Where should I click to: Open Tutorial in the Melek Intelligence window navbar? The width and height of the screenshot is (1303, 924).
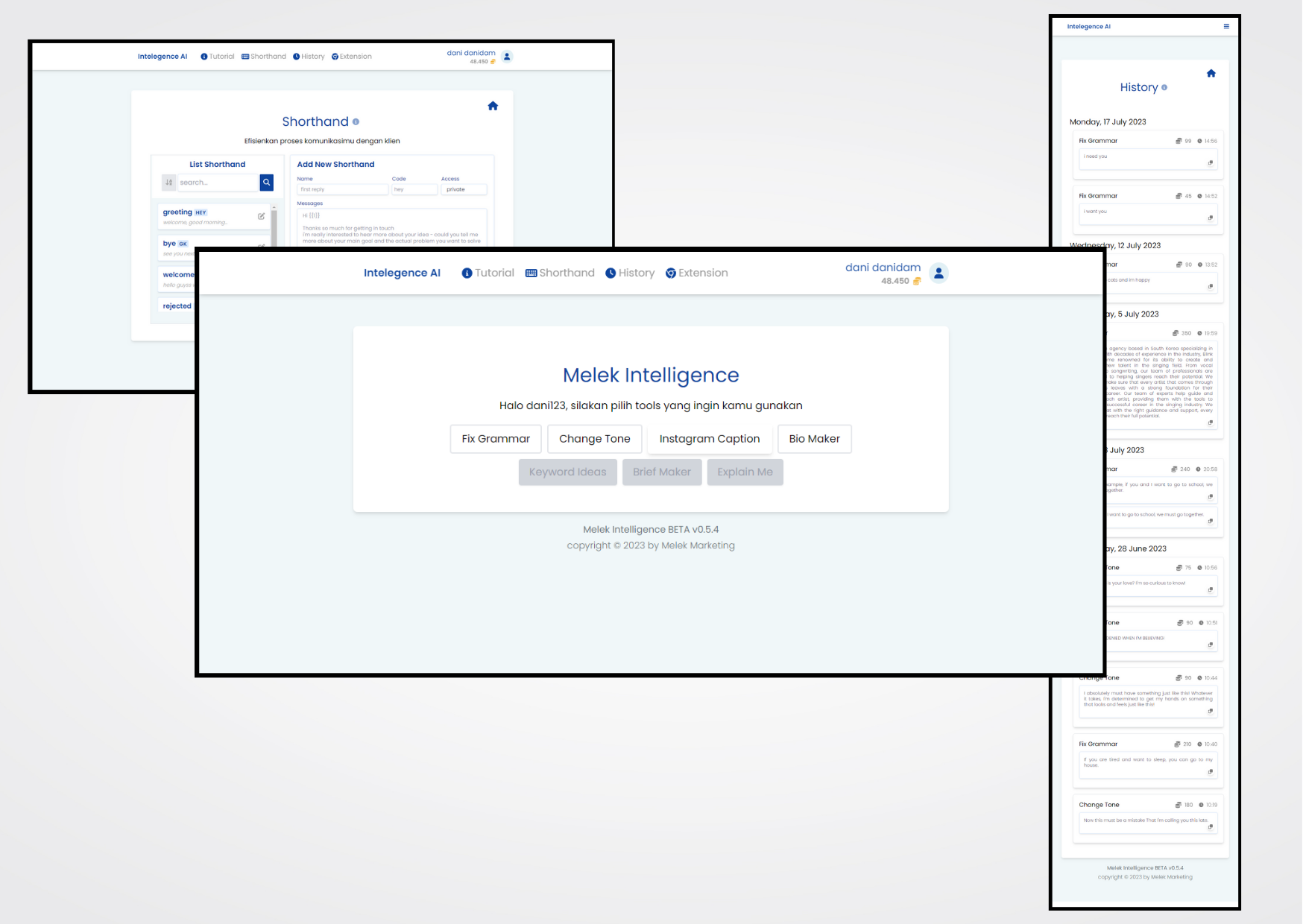pyautogui.click(x=488, y=273)
